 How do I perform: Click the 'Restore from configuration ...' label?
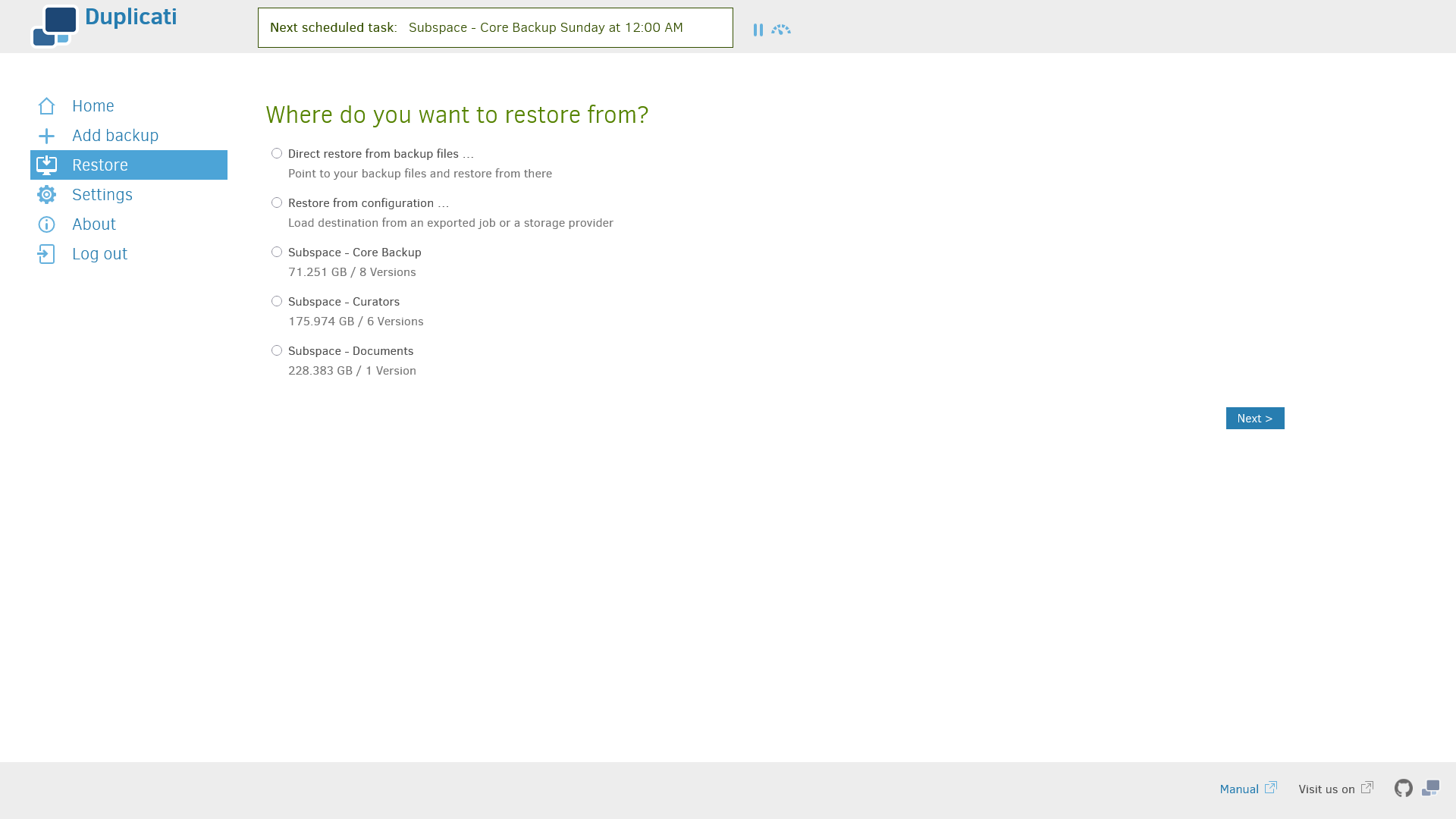pyautogui.click(x=369, y=203)
